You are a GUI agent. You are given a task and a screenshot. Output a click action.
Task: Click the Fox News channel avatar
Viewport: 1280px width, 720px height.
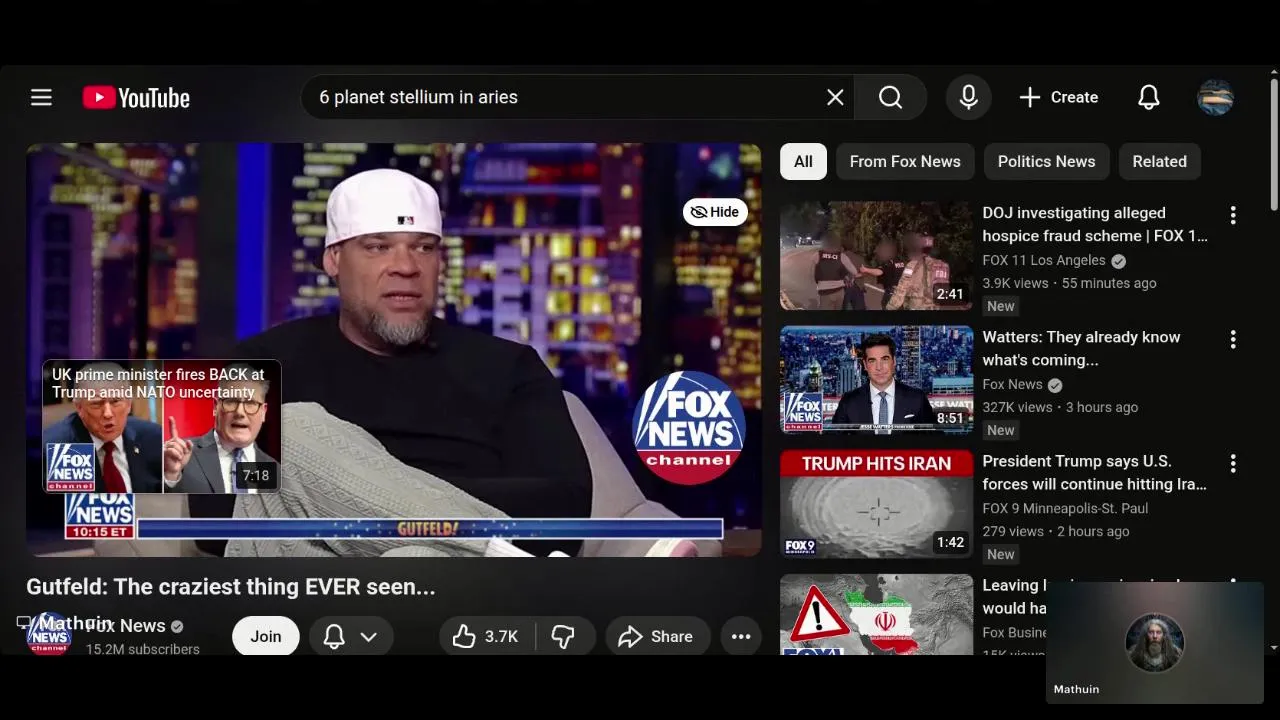click(x=49, y=635)
